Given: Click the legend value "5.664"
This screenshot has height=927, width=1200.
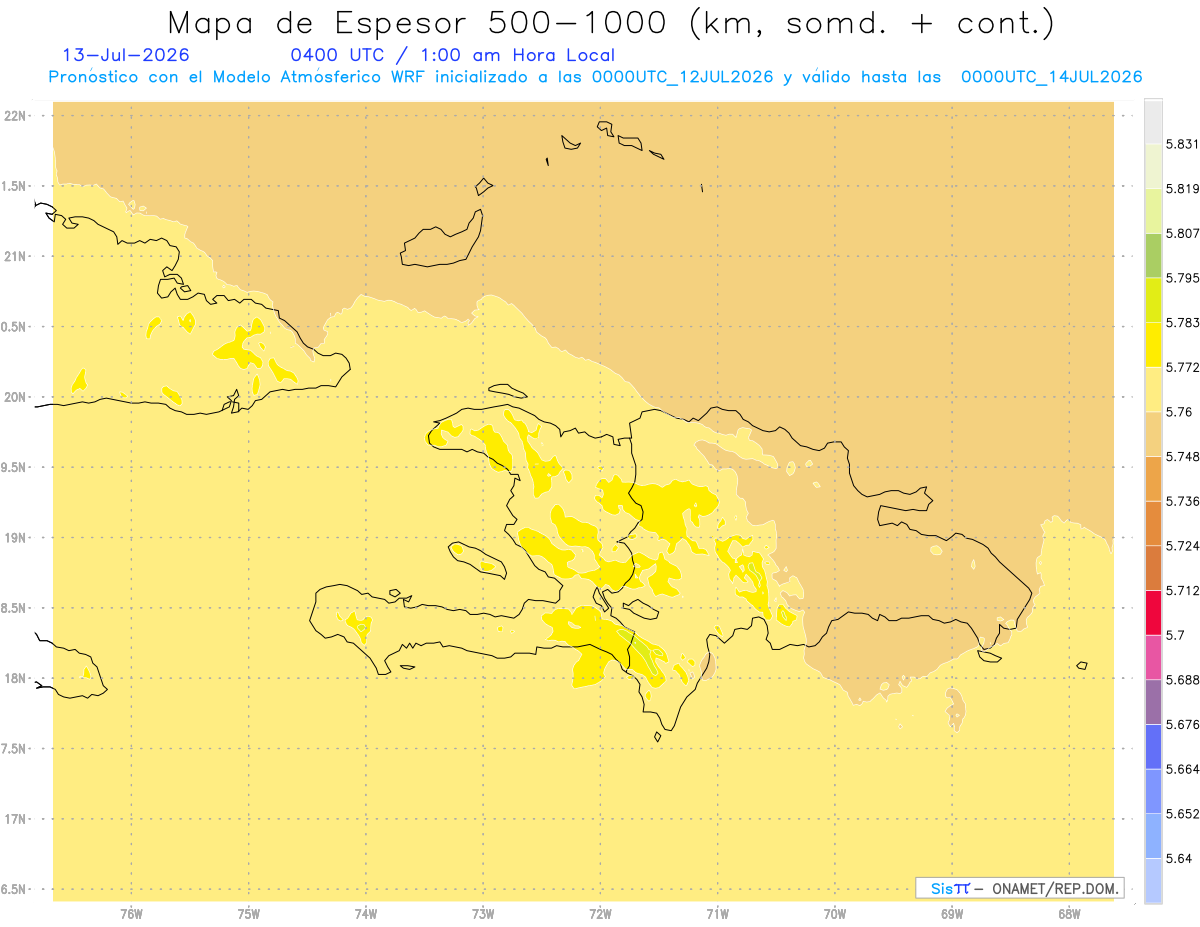Looking at the screenshot, I should click(x=1183, y=769).
